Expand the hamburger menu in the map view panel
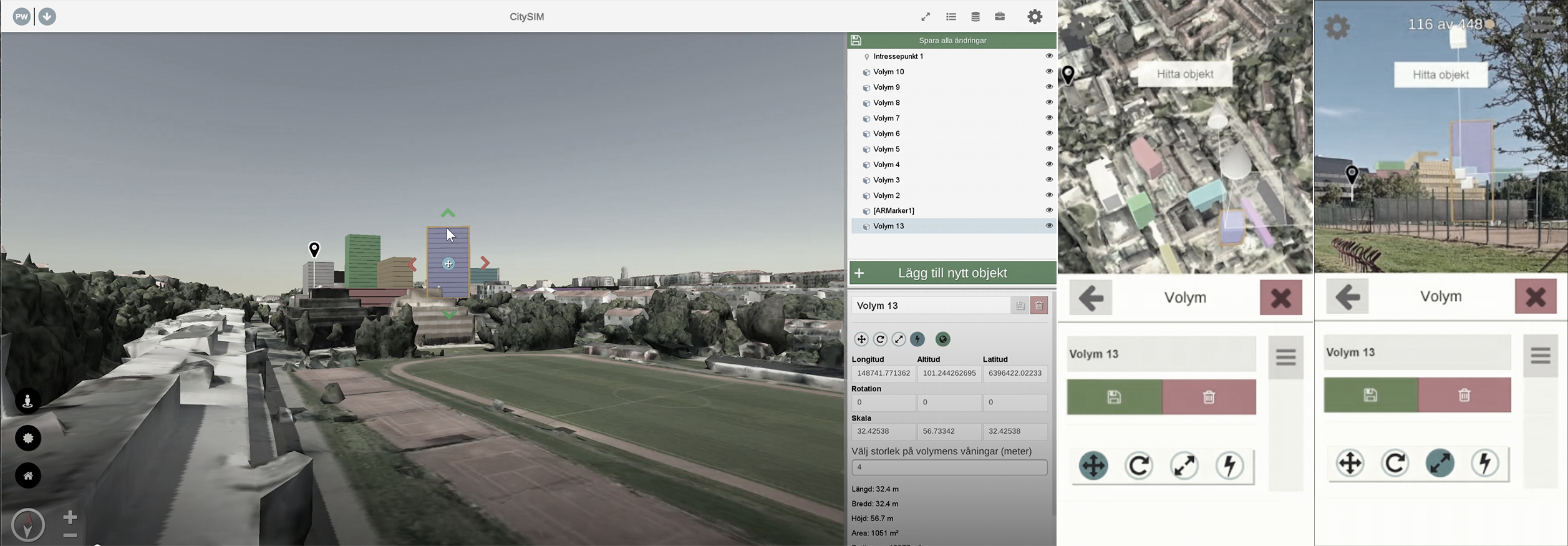1568x546 pixels. (1285, 358)
